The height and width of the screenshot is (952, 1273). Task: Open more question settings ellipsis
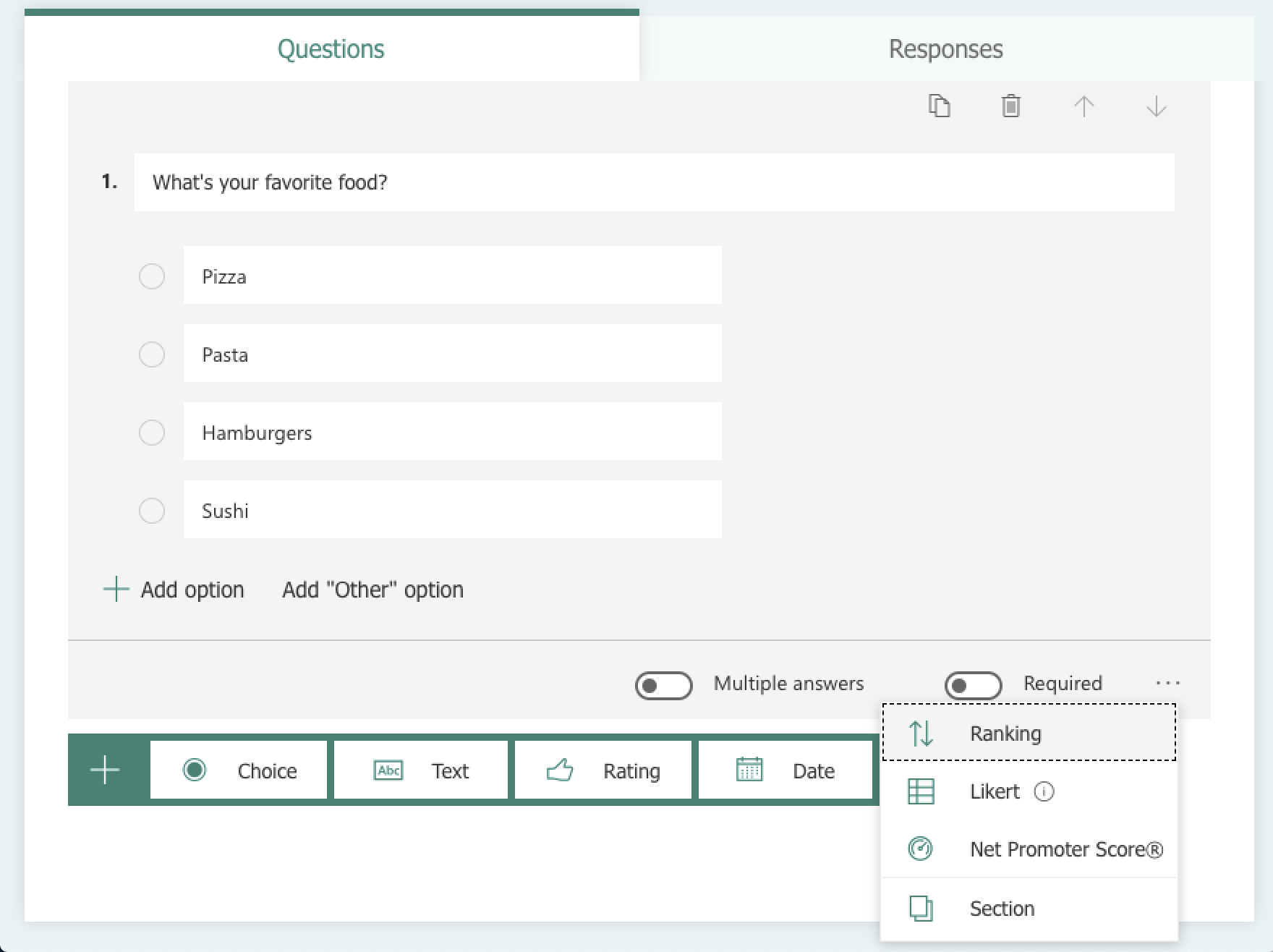point(1167,683)
